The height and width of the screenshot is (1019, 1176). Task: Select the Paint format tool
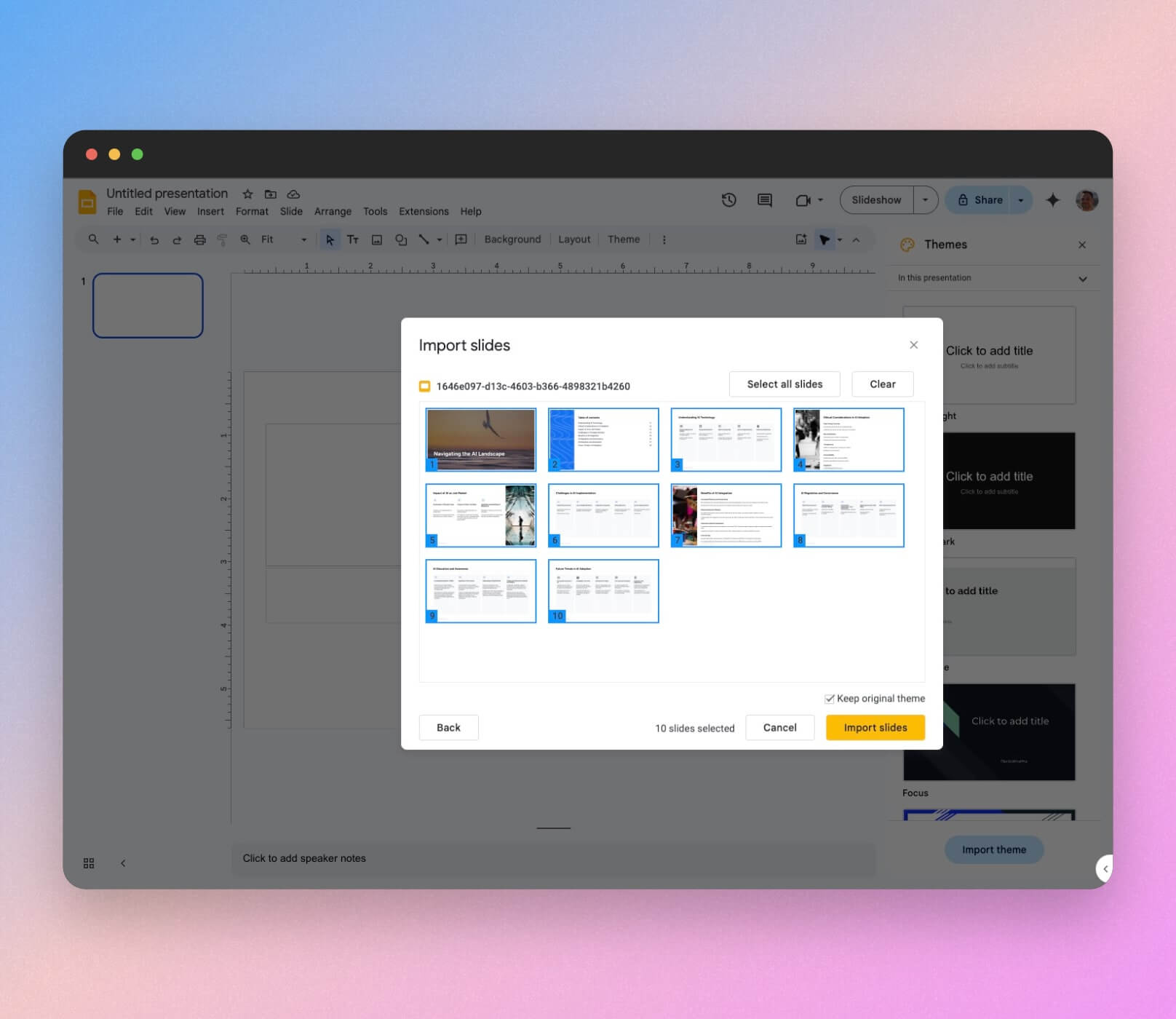coord(222,239)
